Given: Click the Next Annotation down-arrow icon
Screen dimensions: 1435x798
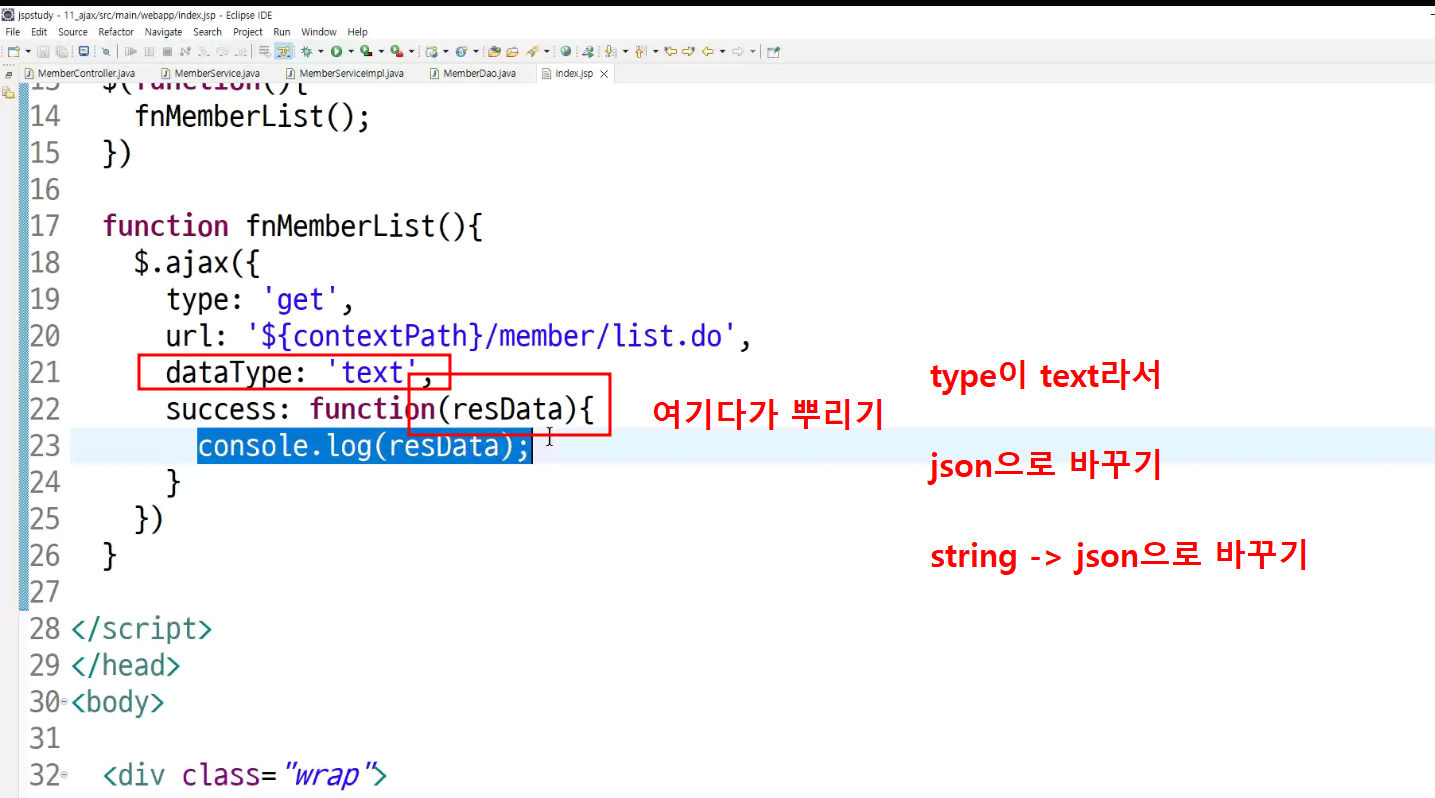Looking at the screenshot, I should 609,52.
